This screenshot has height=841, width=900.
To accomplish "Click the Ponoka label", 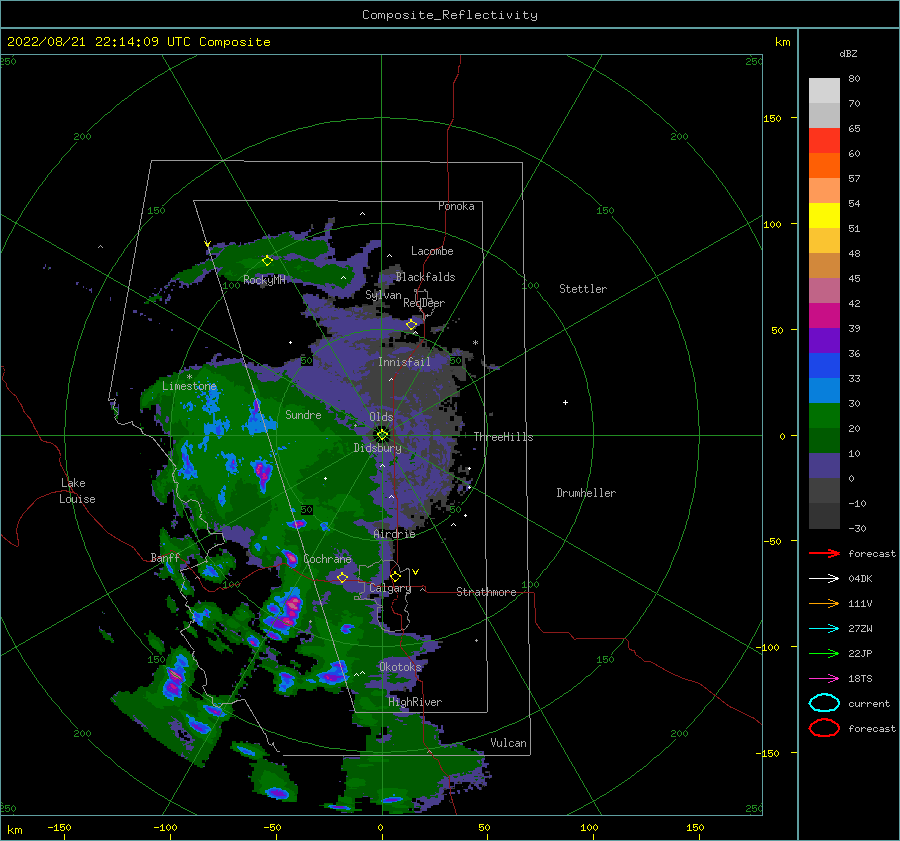I will [456, 206].
